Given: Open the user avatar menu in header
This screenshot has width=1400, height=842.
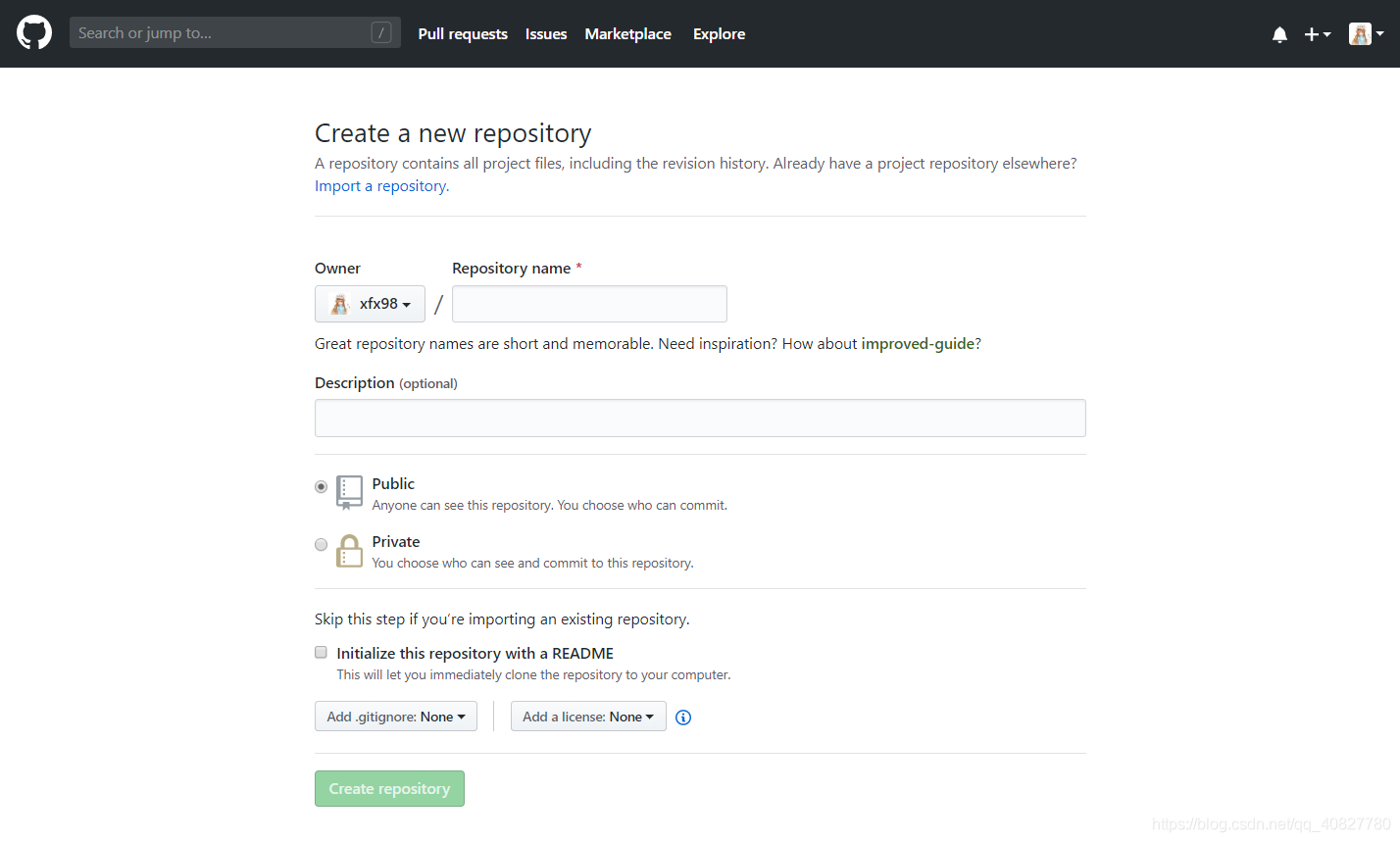Looking at the screenshot, I should [1366, 34].
